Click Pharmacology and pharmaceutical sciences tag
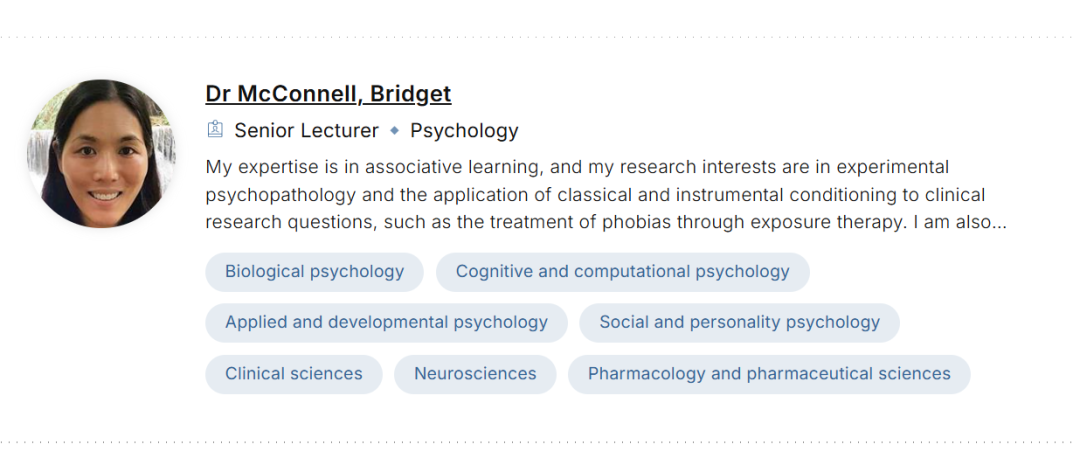This screenshot has width=1080, height=472. tap(769, 374)
